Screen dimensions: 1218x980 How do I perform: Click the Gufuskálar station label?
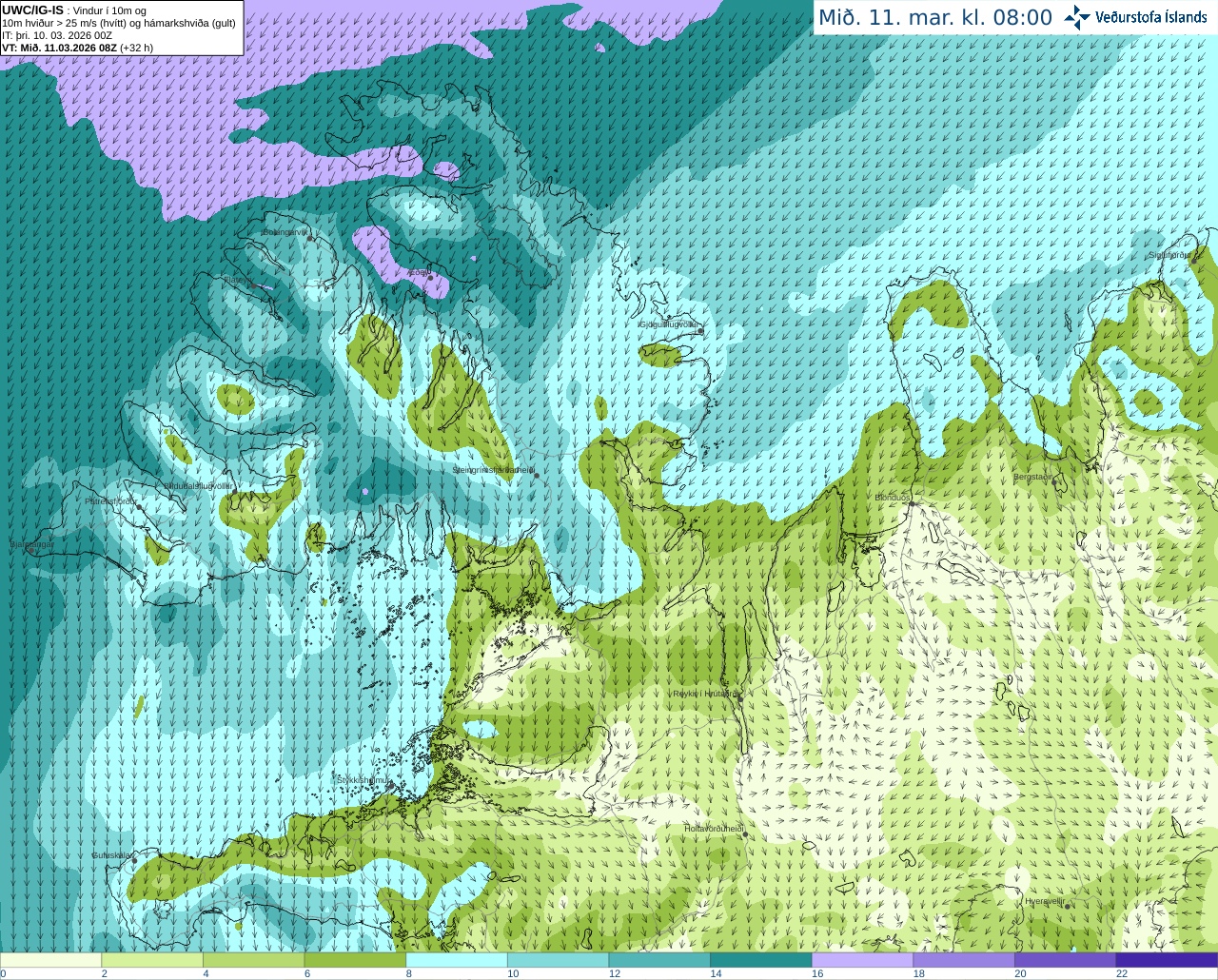(111, 855)
